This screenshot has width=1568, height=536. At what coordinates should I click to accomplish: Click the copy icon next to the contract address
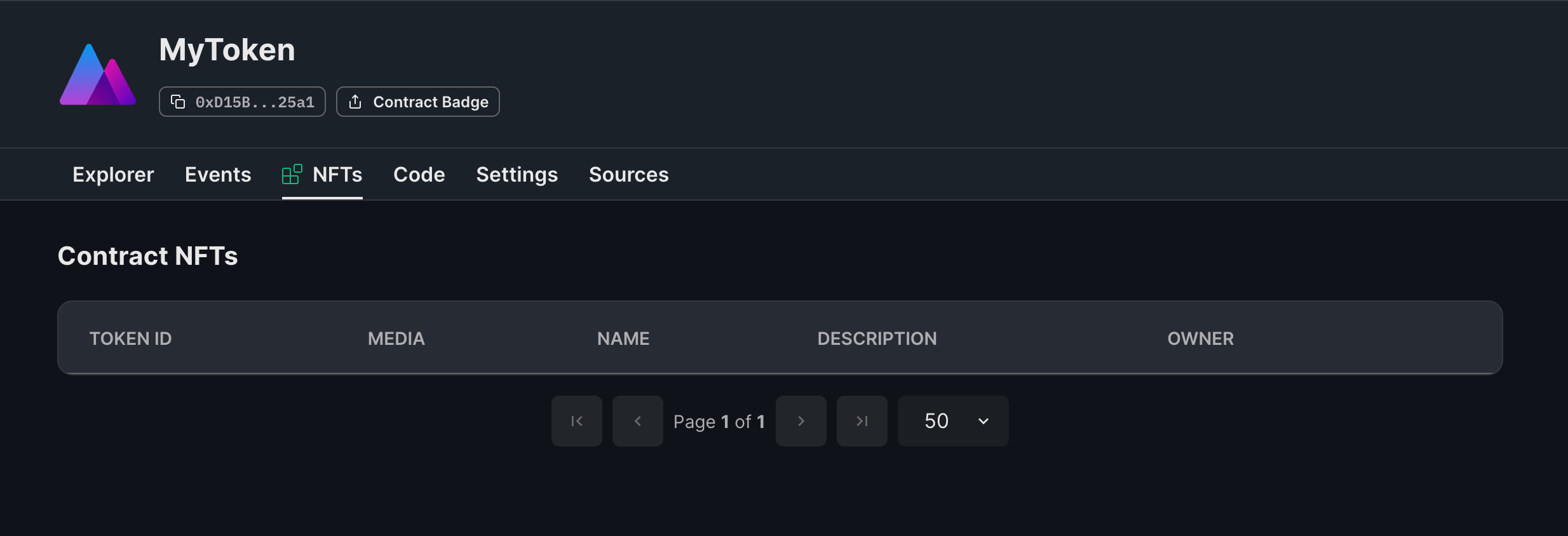click(x=179, y=101)
